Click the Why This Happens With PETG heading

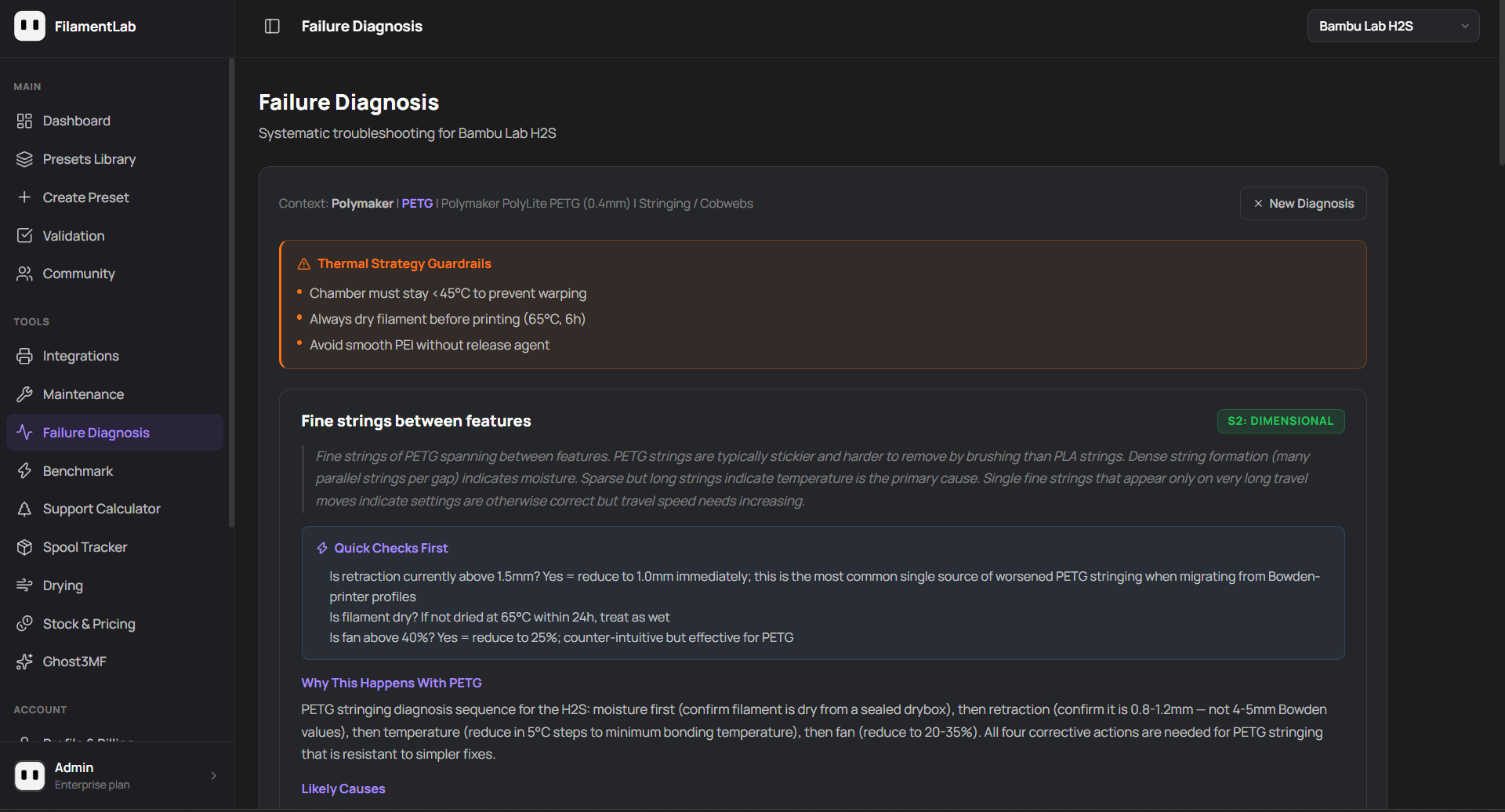click(391, 683)
